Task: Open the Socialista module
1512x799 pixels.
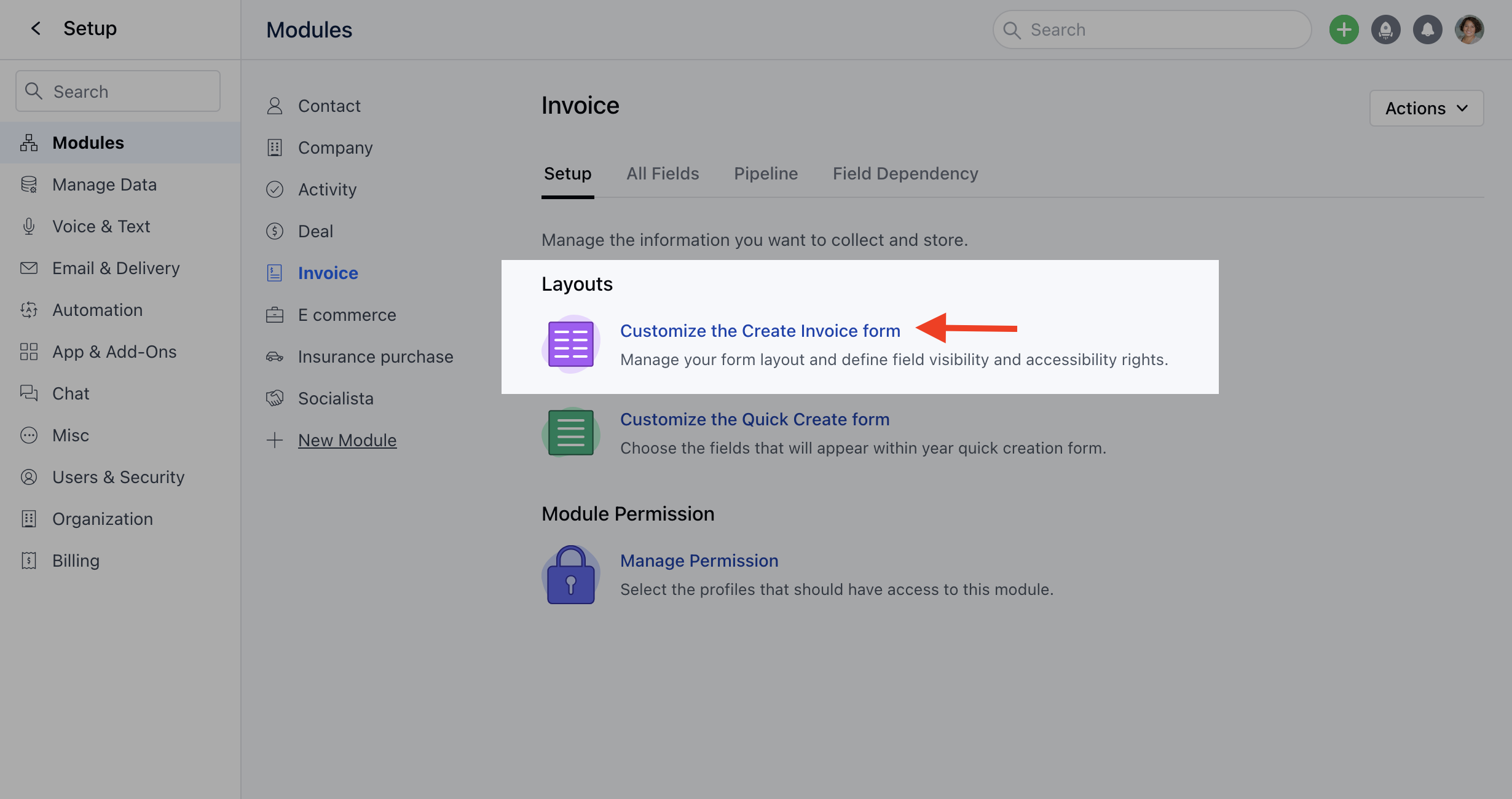Action: tap(336, 398)
